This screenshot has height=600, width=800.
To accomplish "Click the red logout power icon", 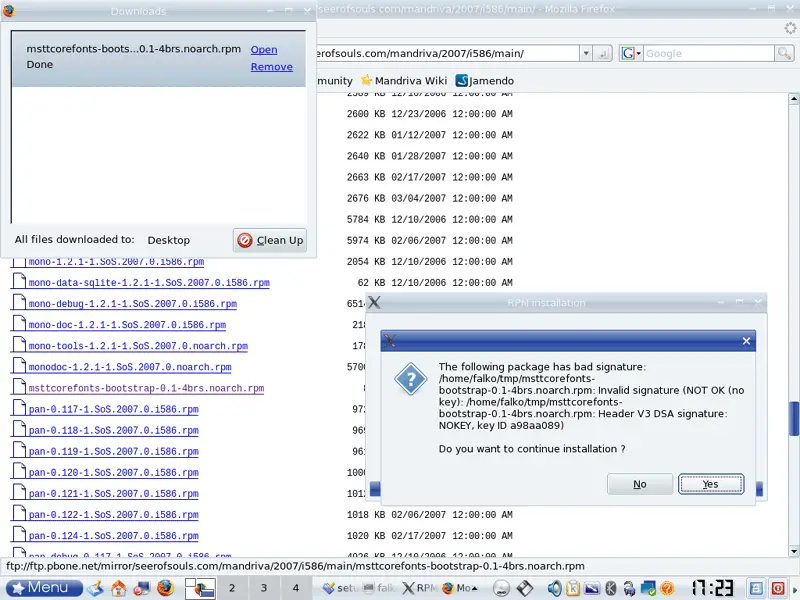I will pos(778,588).
